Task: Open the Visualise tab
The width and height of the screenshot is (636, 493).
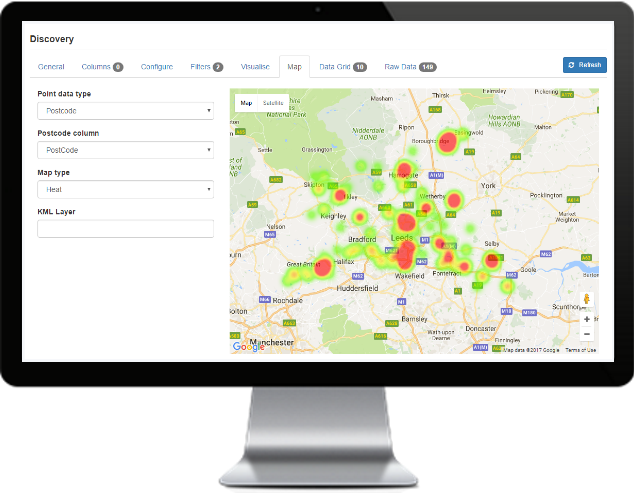Action: point(255,67)
